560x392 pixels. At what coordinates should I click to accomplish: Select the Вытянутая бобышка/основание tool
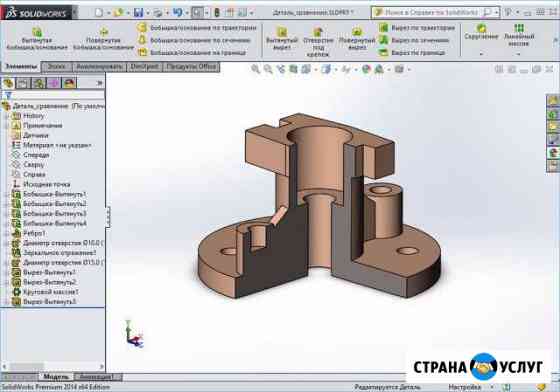[x=37, y=39]
